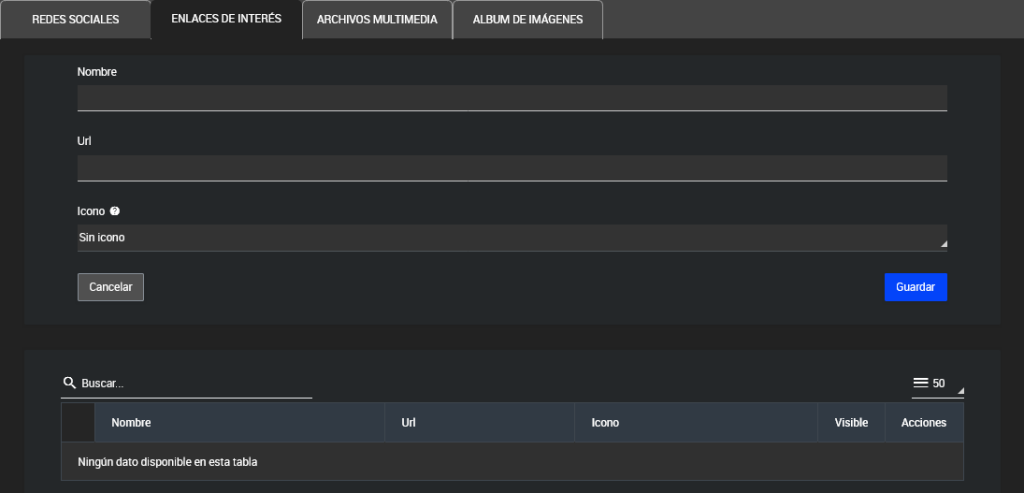1024x493 pixels.
Task: Select the Enlaces de Interés tab
Action: pyautogui.click(x=226, y=19)
